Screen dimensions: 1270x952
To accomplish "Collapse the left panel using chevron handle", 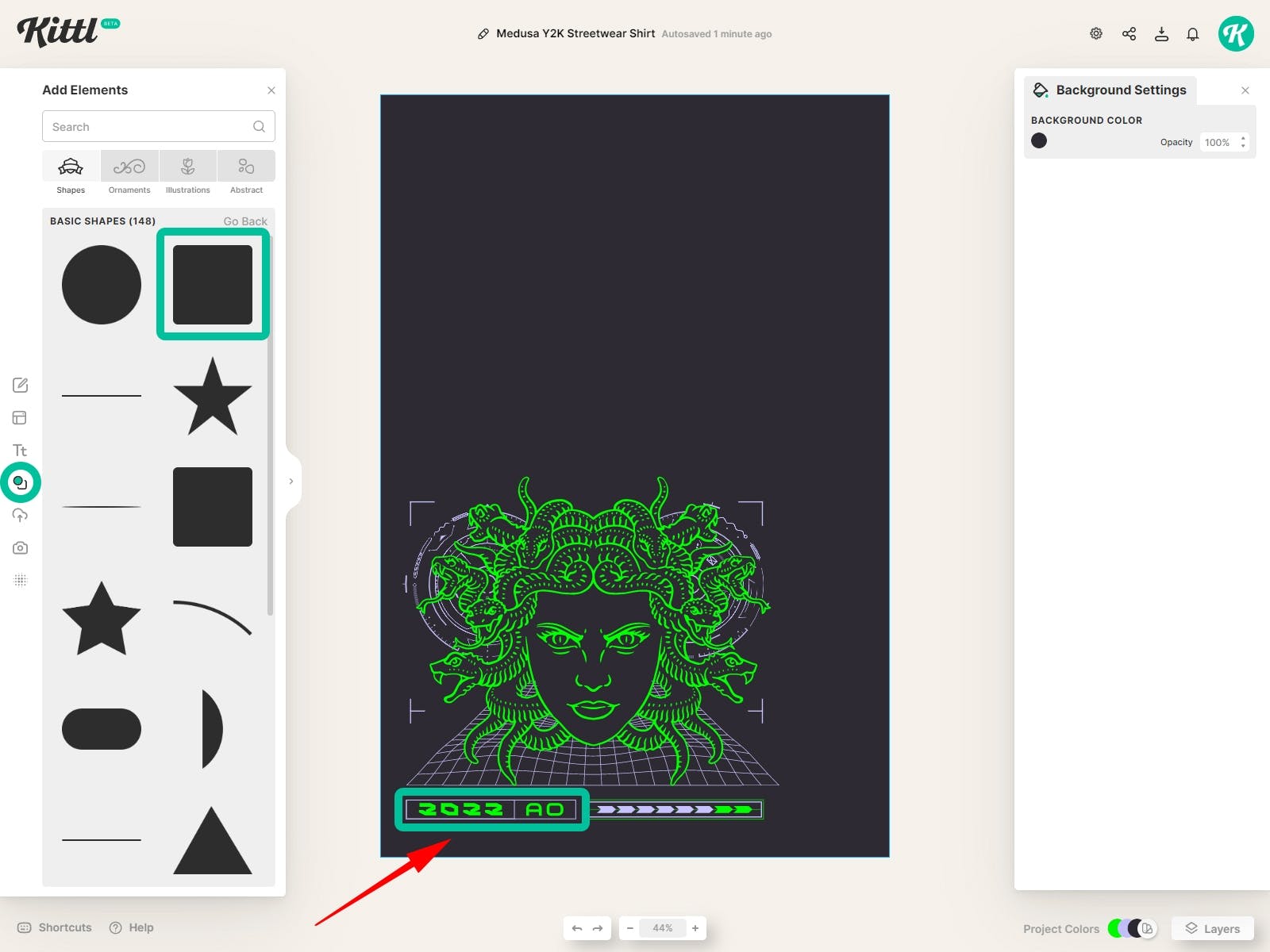I will click(x=291, y=482).
